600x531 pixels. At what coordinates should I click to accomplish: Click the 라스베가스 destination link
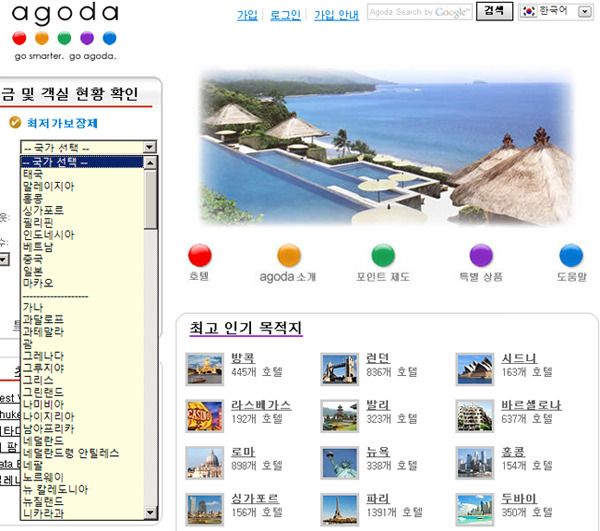tap(261, 405)
